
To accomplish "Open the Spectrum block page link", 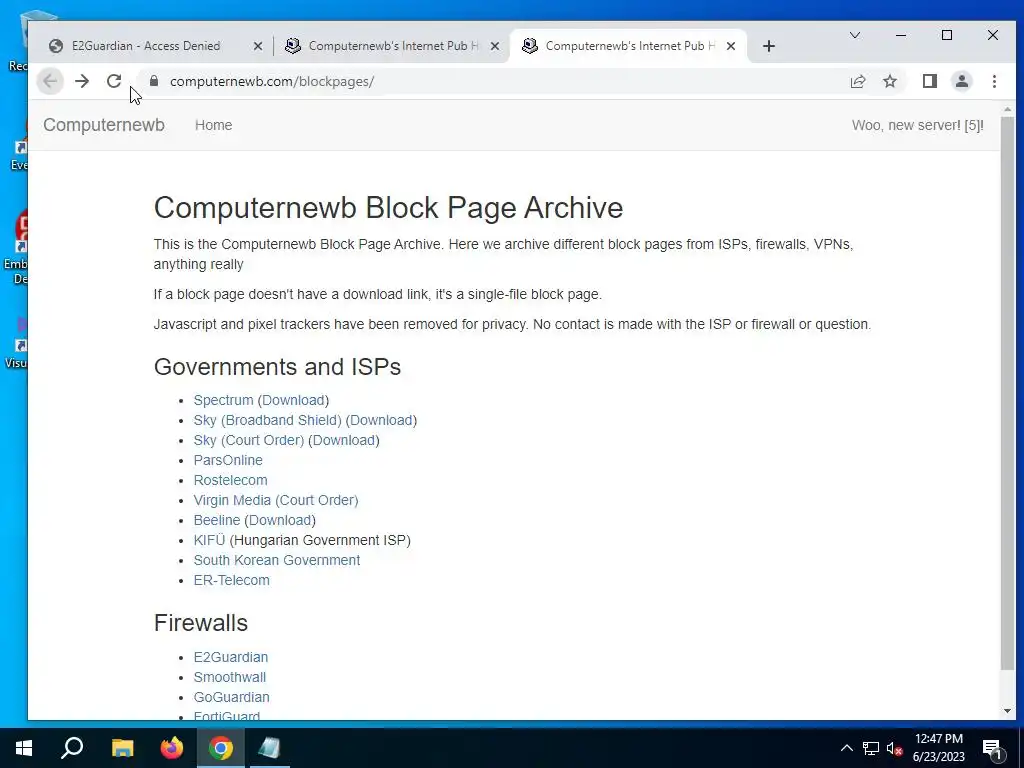I will coord(223,400).
